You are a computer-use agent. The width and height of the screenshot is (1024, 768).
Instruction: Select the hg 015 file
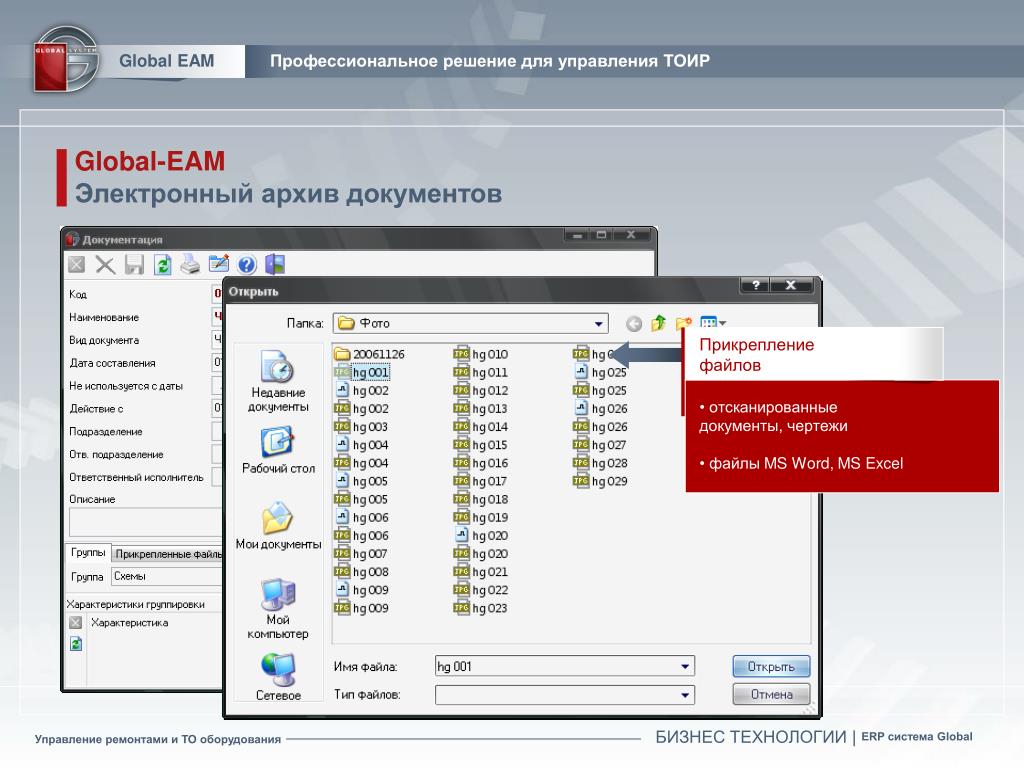pyautogui.click(x=481, y=445)
